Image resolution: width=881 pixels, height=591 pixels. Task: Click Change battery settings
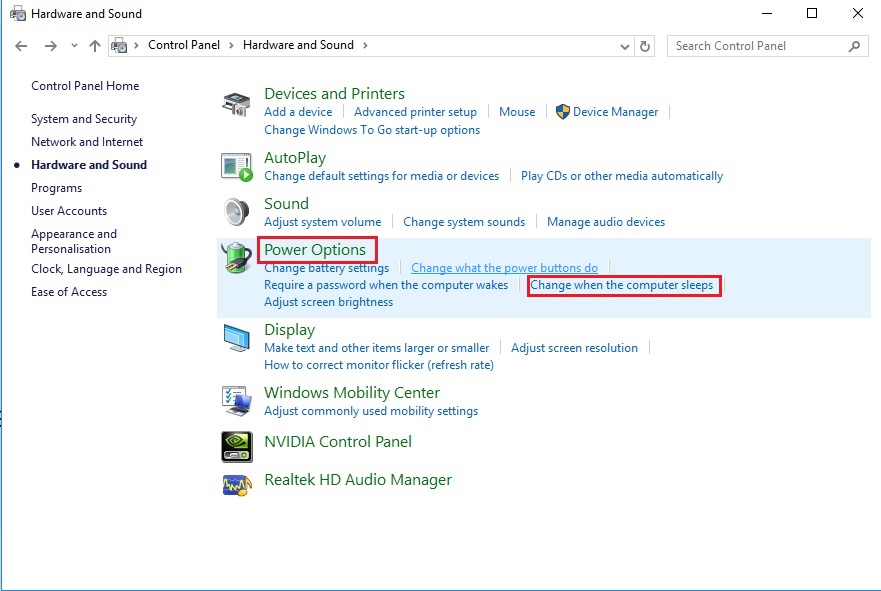[326, 268]
